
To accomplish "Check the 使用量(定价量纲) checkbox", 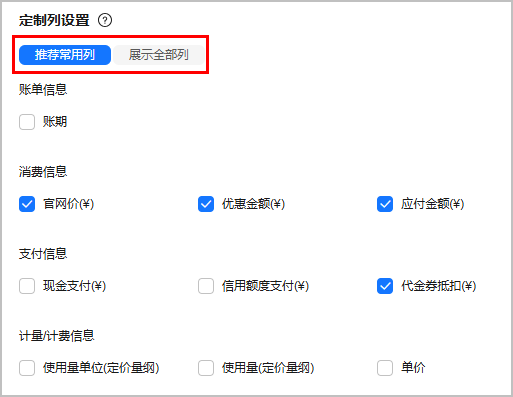I will click(206, 368).
